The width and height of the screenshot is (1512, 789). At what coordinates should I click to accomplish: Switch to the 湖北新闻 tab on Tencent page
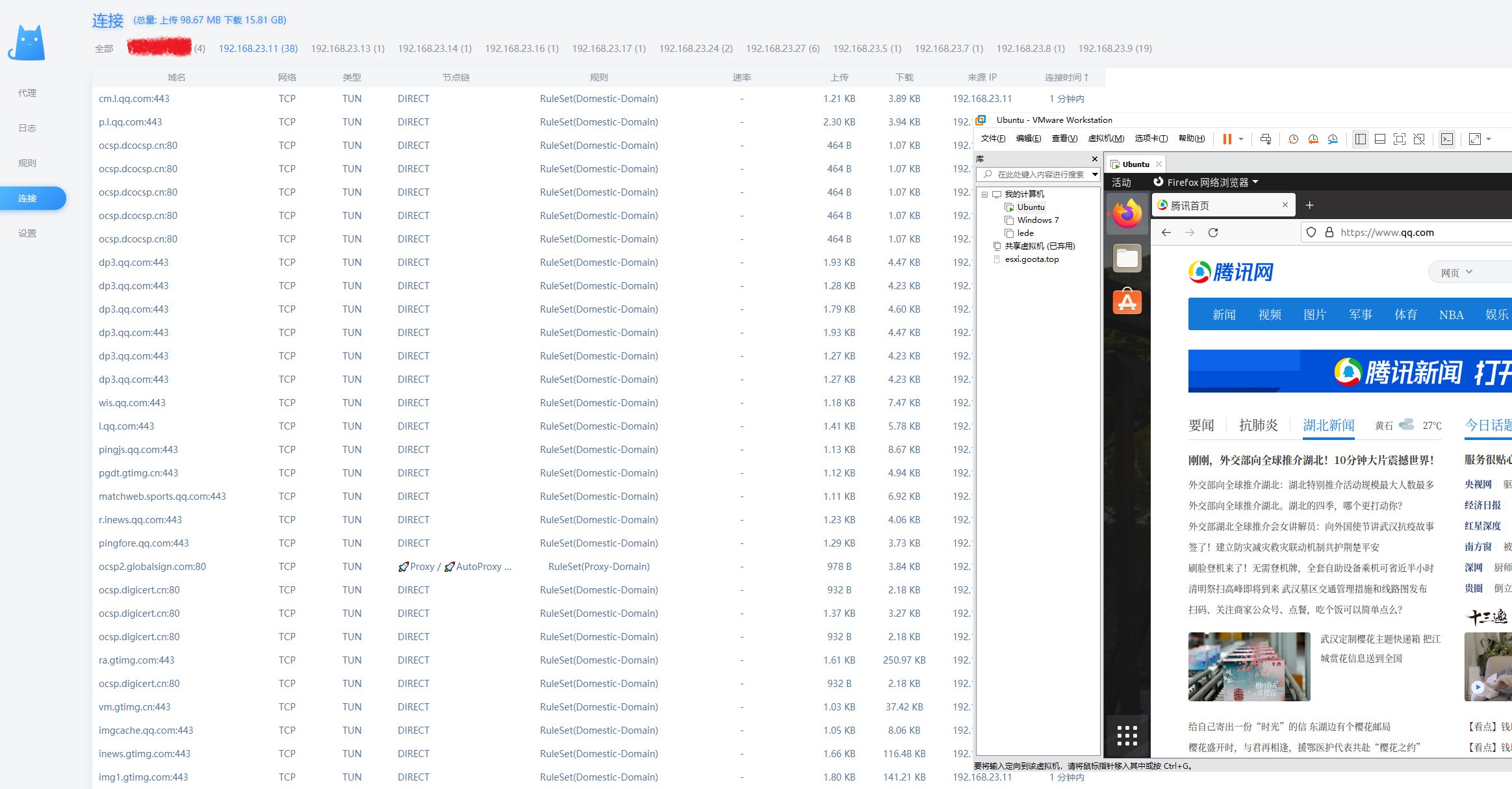(1329, 425)
